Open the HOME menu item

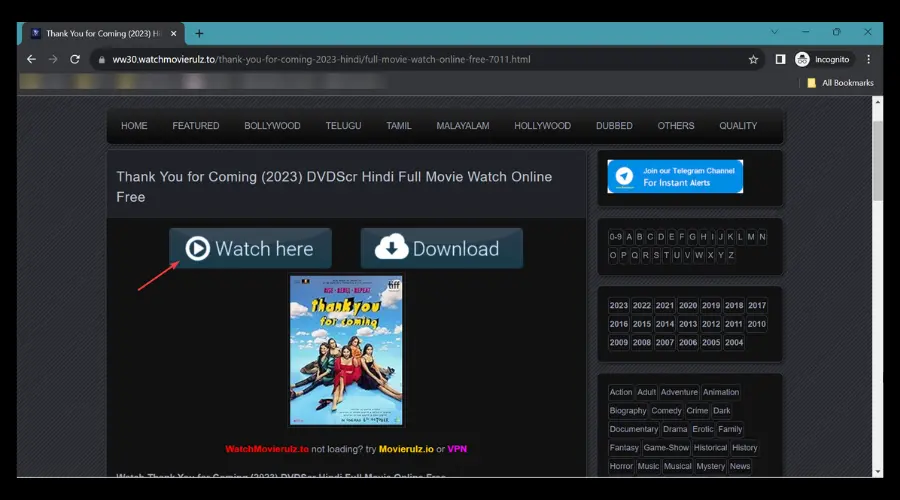tap(134, 126)
